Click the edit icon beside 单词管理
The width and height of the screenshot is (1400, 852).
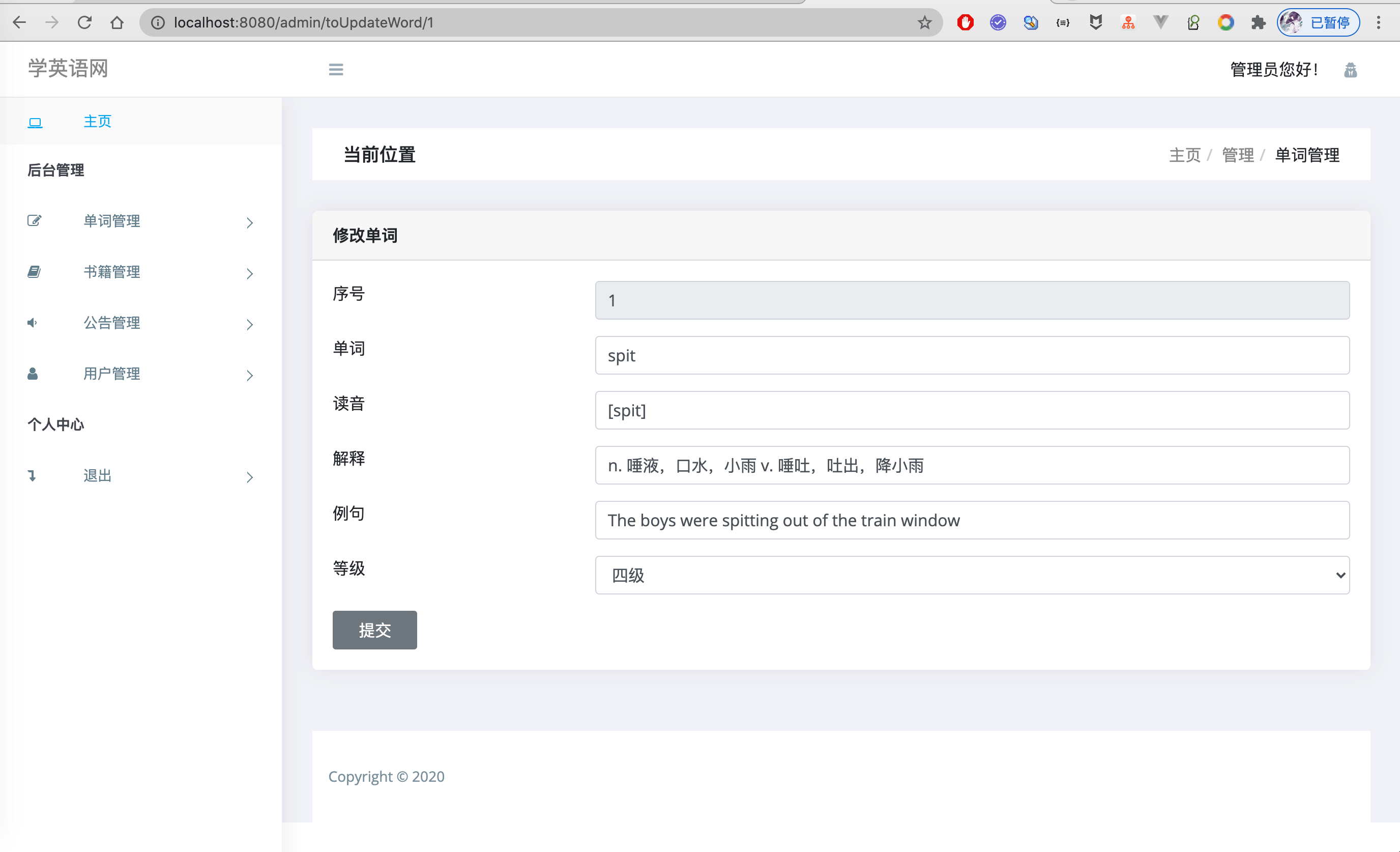click(x=34, y=220)
